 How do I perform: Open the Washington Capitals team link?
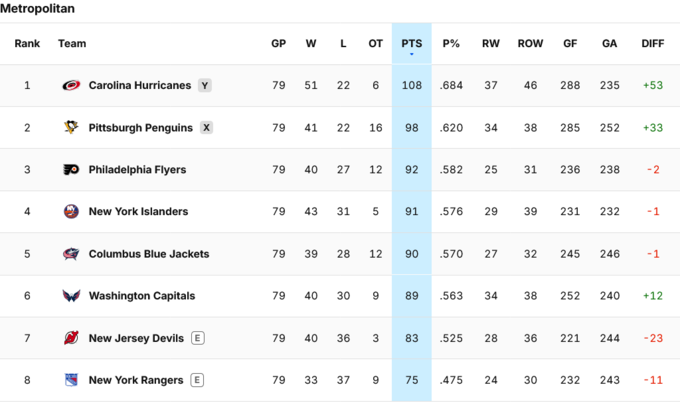142,296
